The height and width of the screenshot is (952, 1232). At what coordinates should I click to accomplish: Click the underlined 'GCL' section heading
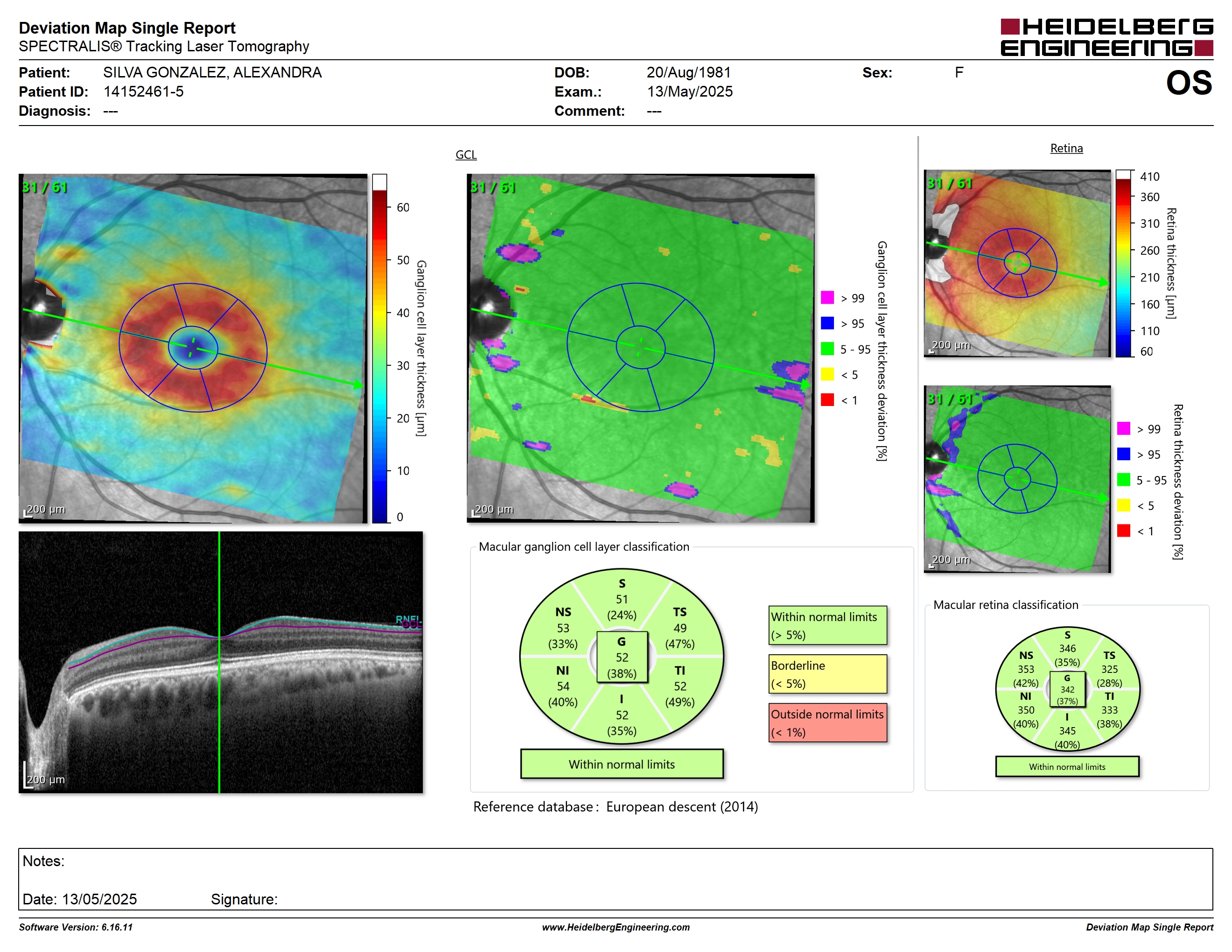click(466, 154)
